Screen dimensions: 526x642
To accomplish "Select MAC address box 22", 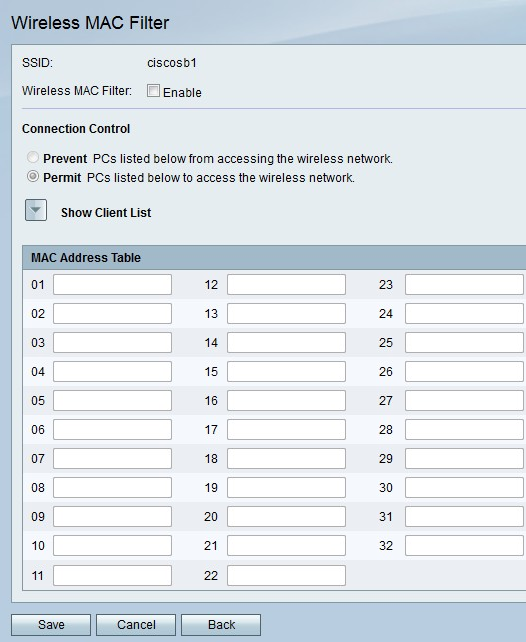I will pos(286,575).
